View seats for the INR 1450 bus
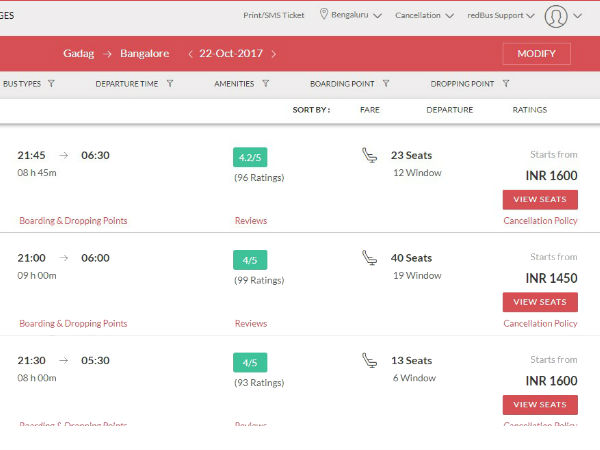600x450 pixels. [x=539, y=302]
